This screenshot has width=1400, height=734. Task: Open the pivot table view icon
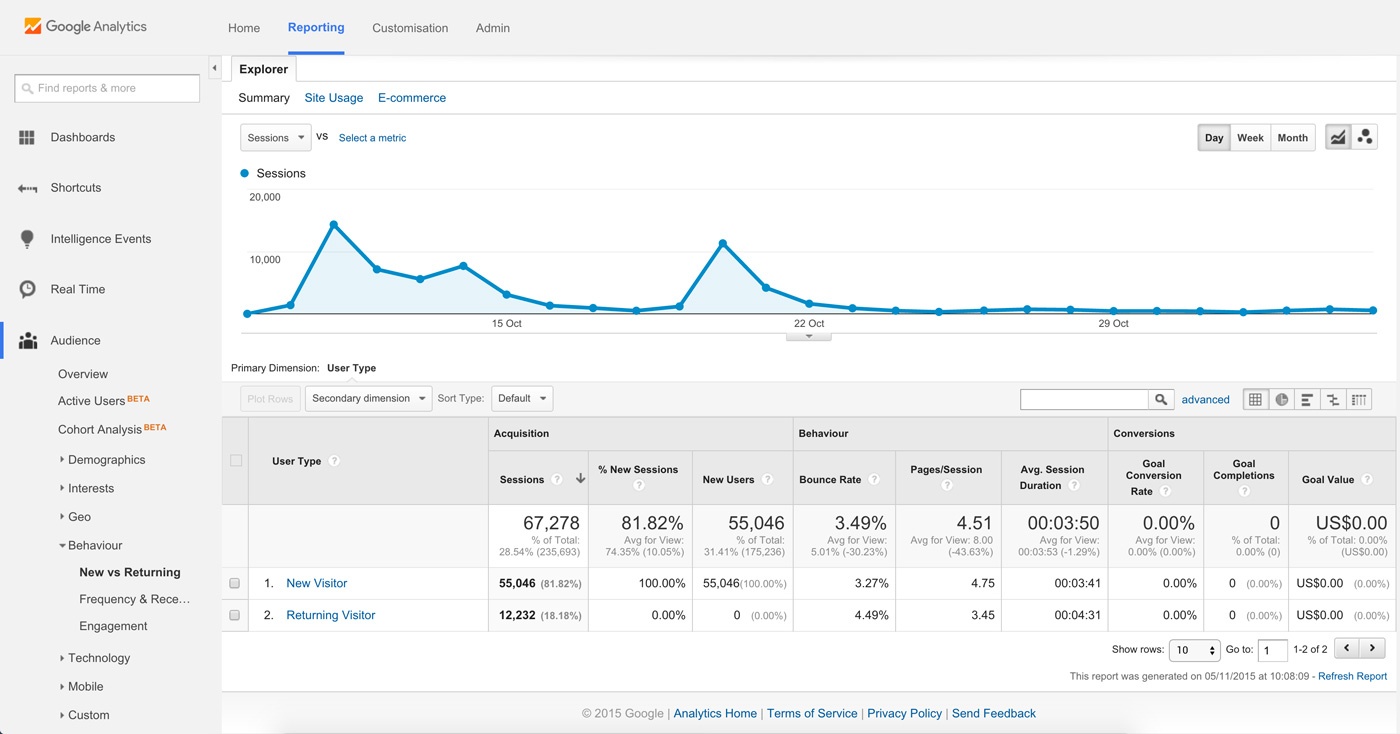click(x=1359, y=400)
